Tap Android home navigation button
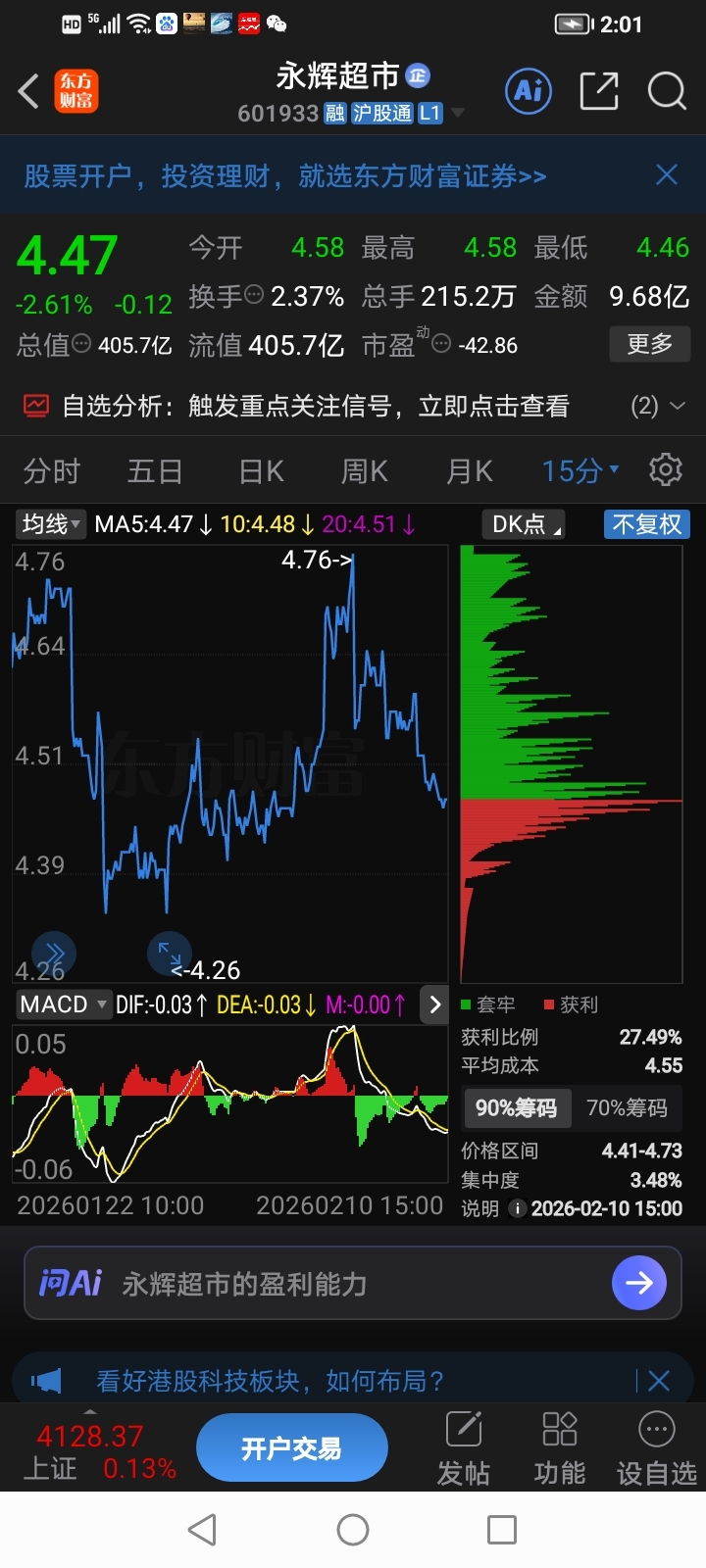Screen dimensions: 706x1568 pos(353,1530)
